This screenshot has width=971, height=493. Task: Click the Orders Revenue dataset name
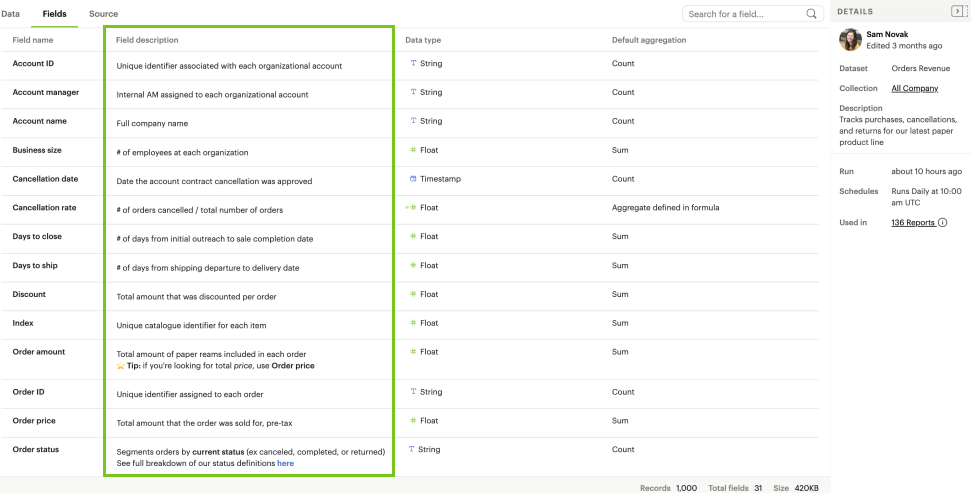click(921, 69)
